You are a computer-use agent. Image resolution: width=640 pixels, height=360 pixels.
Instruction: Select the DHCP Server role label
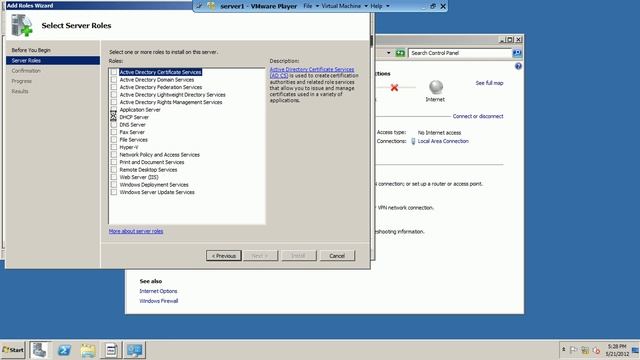click(x=134, y=117)
